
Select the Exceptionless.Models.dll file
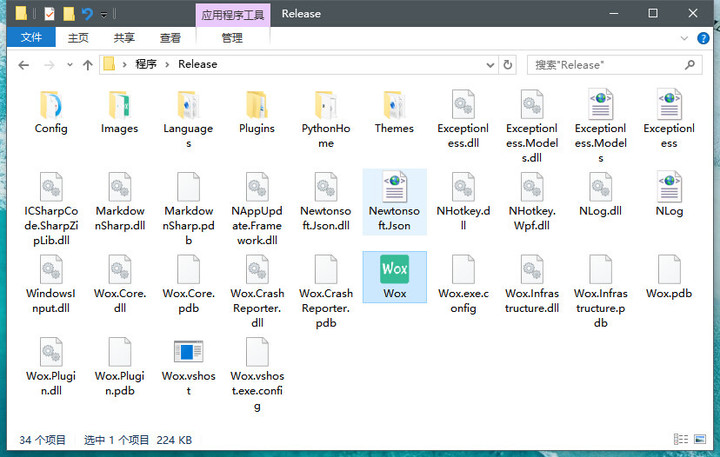pos(532,126)
